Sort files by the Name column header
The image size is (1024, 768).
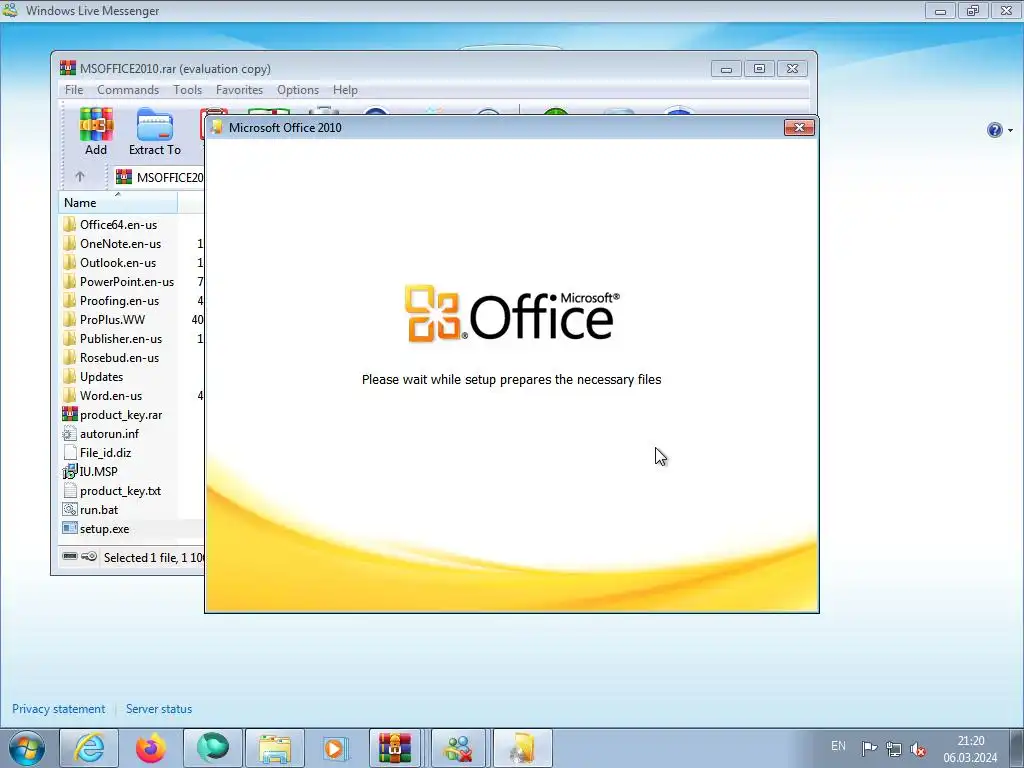click(118, 202)
